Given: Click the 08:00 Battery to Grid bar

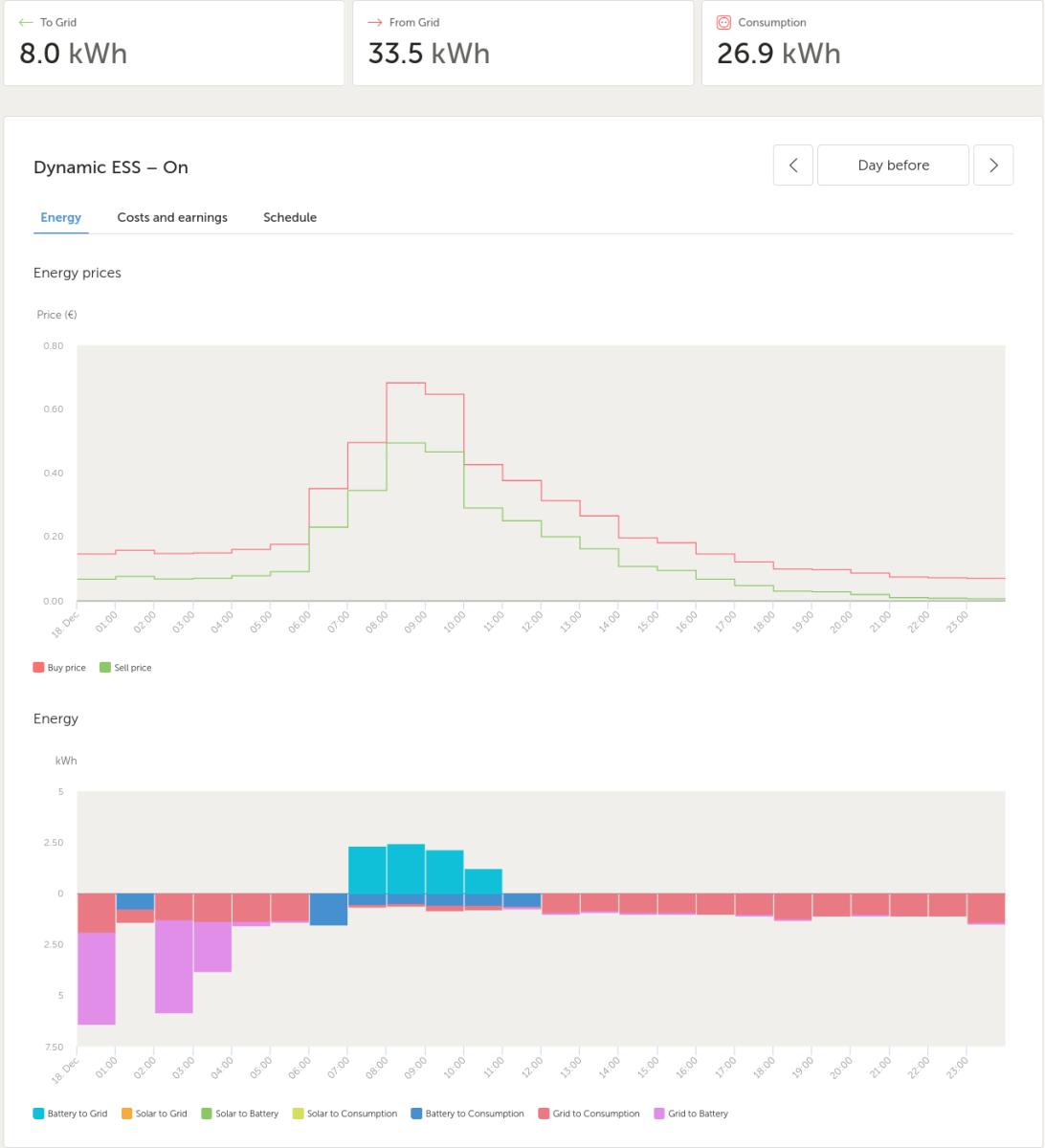Looking at the screenshot, I should click(406, 869).
